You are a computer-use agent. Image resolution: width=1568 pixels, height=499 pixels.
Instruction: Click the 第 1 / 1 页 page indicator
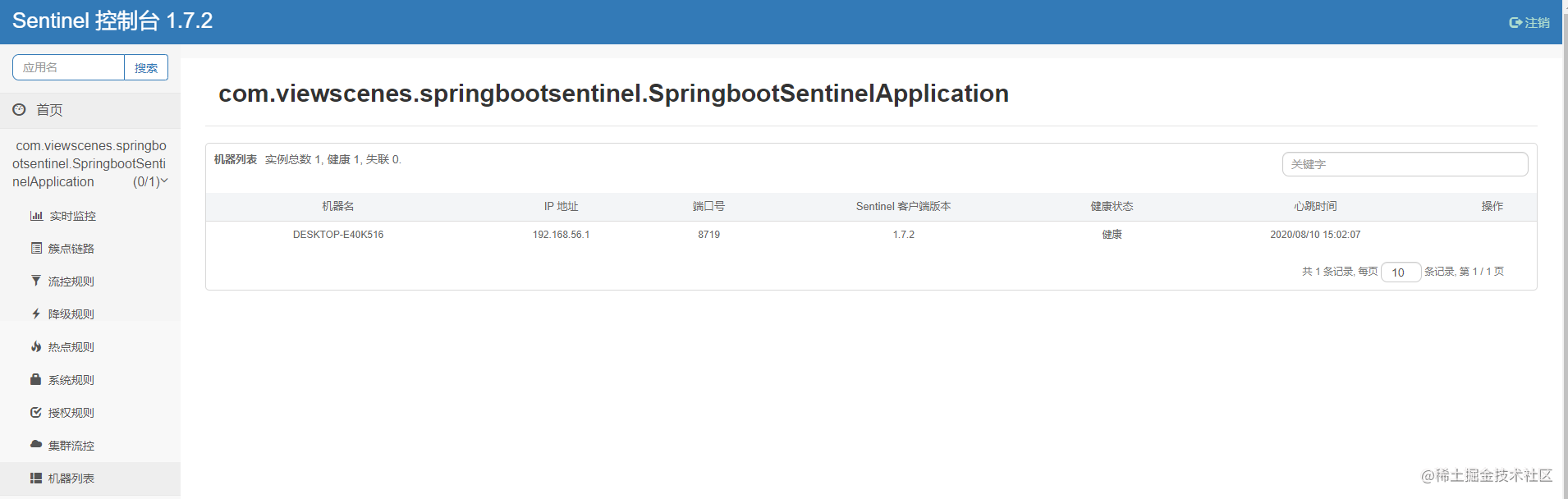1482,272
